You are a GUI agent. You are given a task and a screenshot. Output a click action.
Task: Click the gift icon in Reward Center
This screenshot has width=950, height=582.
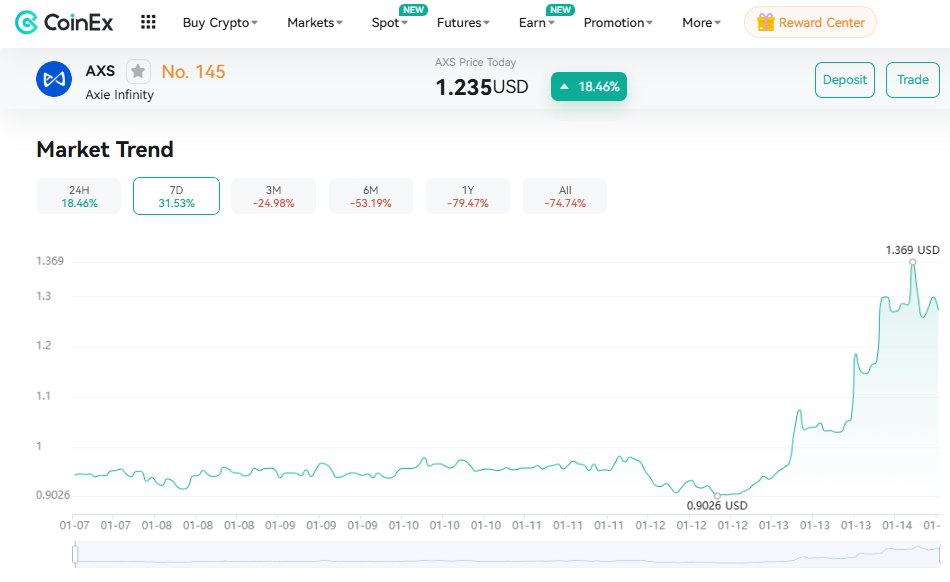765,22
